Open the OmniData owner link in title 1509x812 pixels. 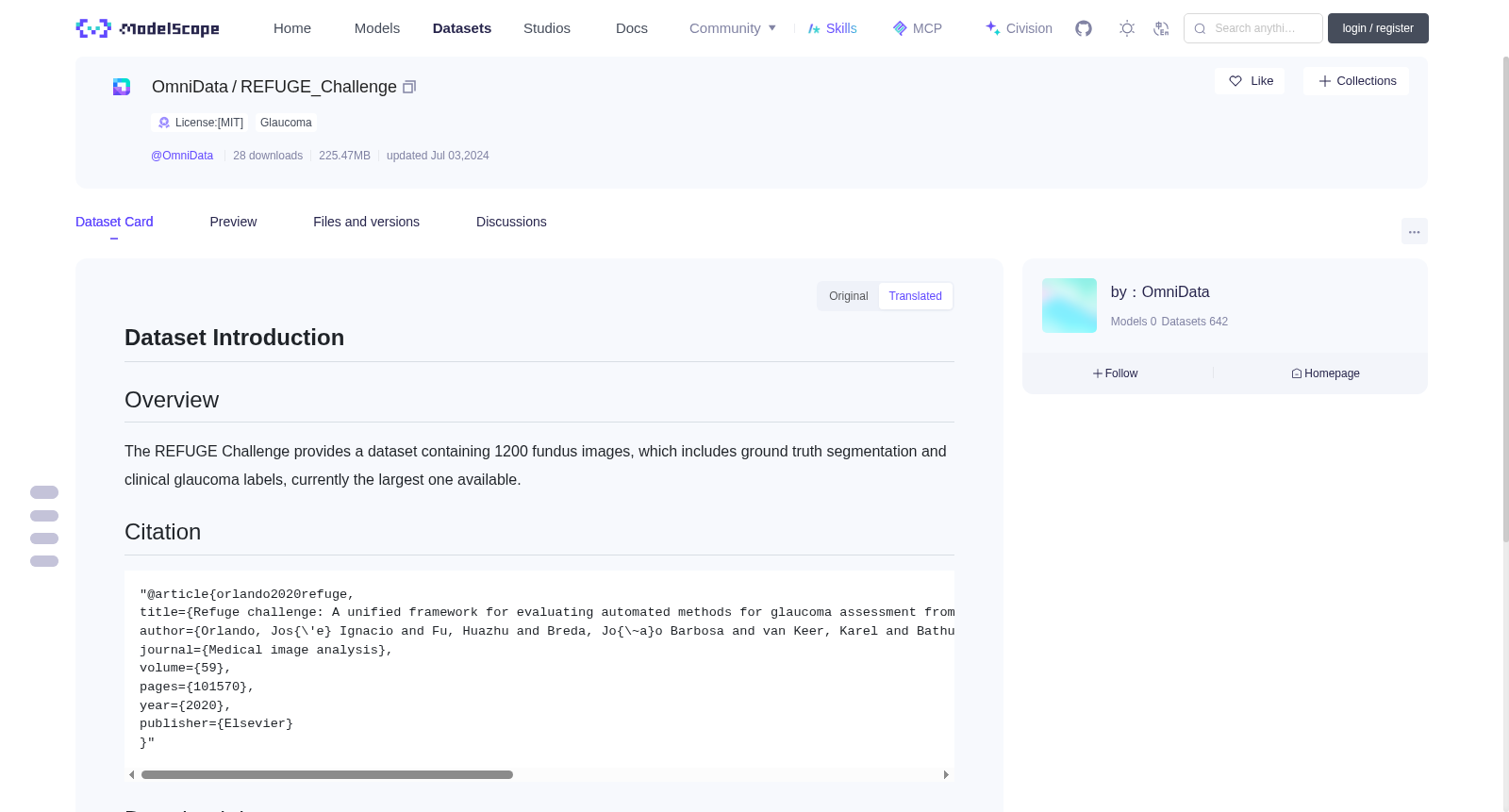pyautogui.click(x=190, y=87)
